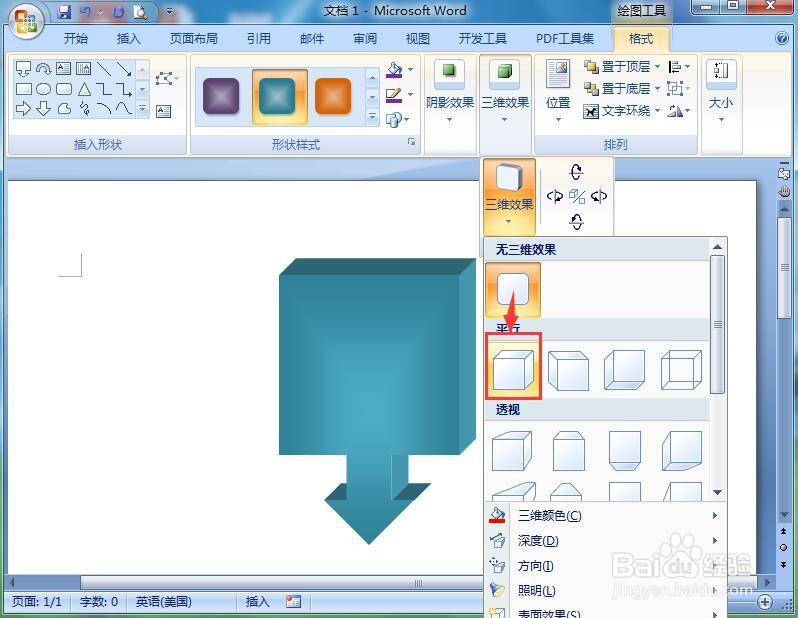Viewport: 798px width, 618px height.
Task: Open the 格式 drawing tools tab
Action: (641, 39)
